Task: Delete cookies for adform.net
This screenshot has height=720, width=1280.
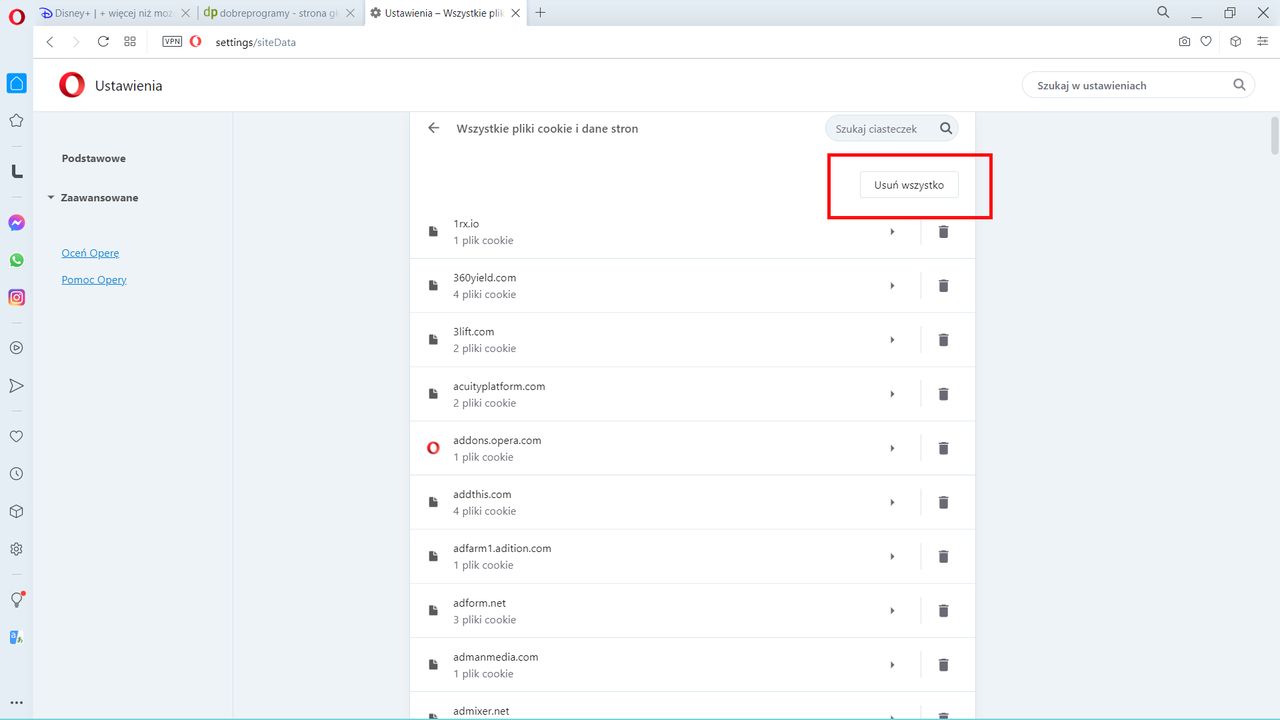Action: pos(943,611)
